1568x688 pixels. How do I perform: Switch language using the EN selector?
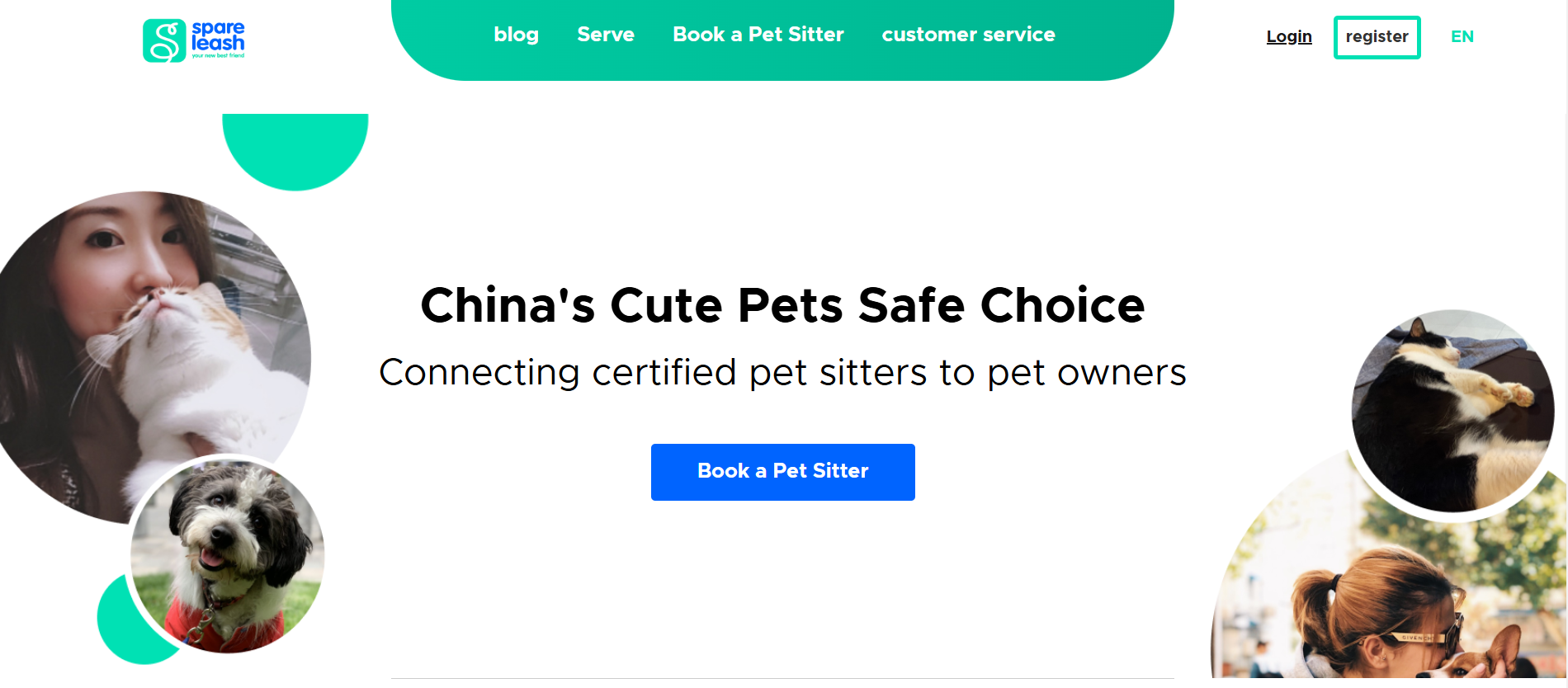[1462, 36]
